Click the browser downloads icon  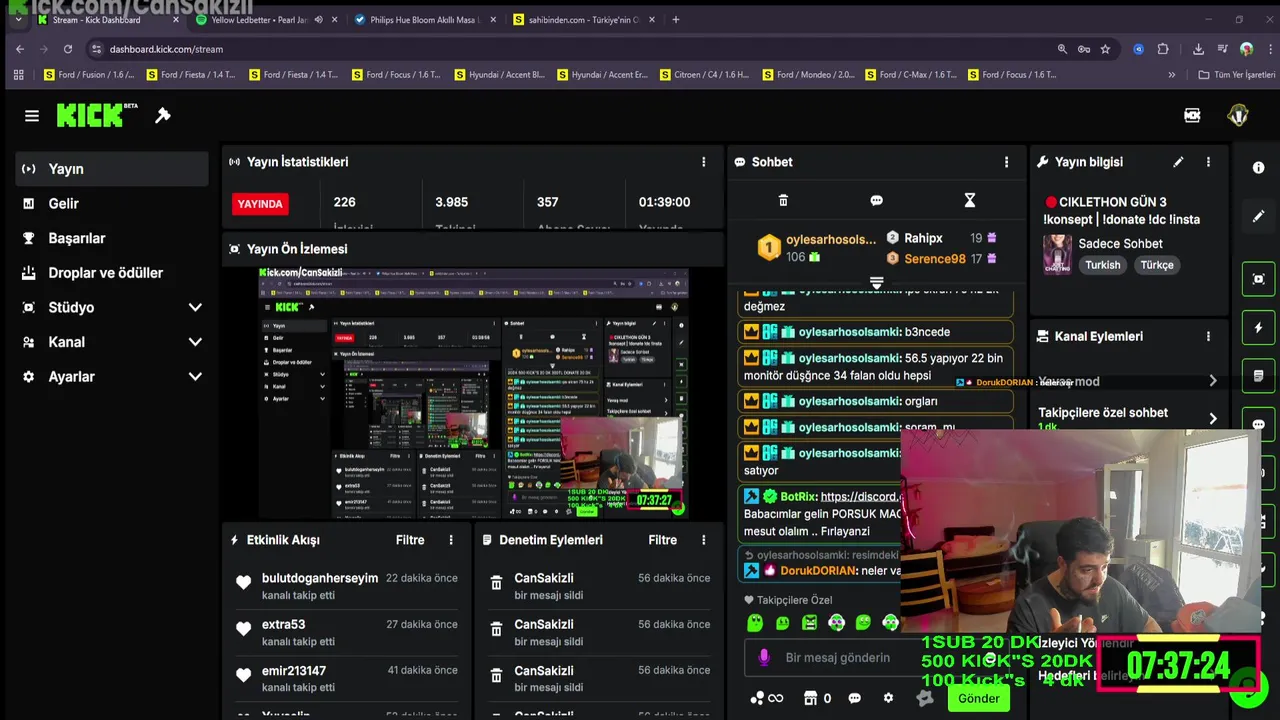[1198, 49]
